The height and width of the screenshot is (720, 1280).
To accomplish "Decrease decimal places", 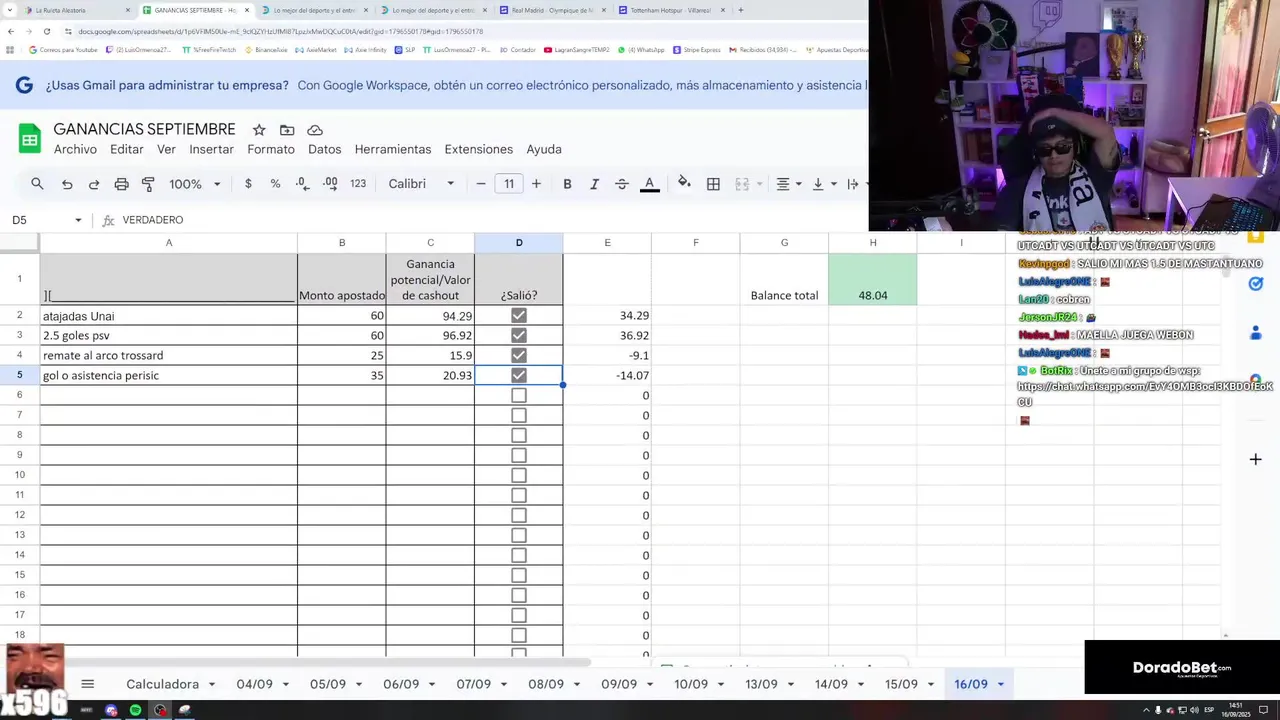I will coord(303,184).
